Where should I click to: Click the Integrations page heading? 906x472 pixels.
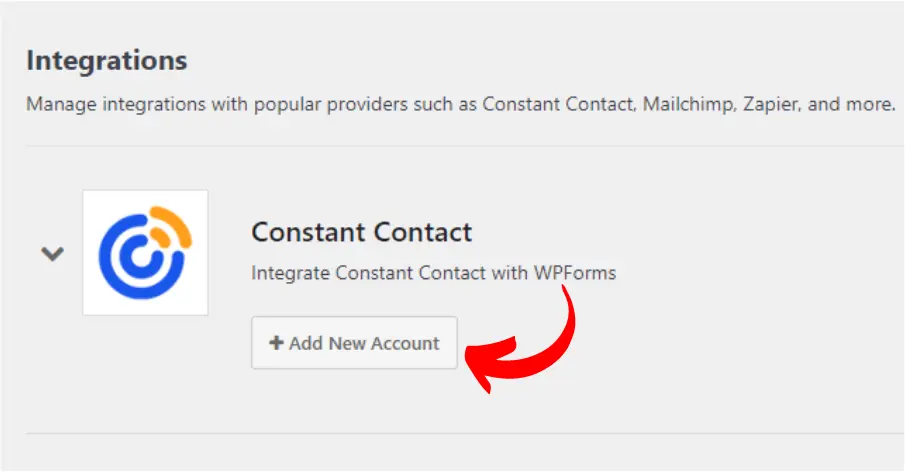click(x=107, y=60)
